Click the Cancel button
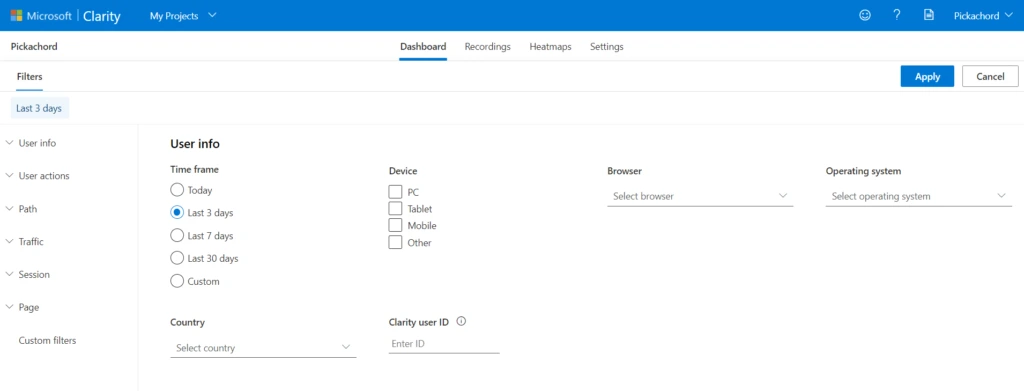Image resolution: width=1024 pixels, height=391 pixels. click(990, 76)
